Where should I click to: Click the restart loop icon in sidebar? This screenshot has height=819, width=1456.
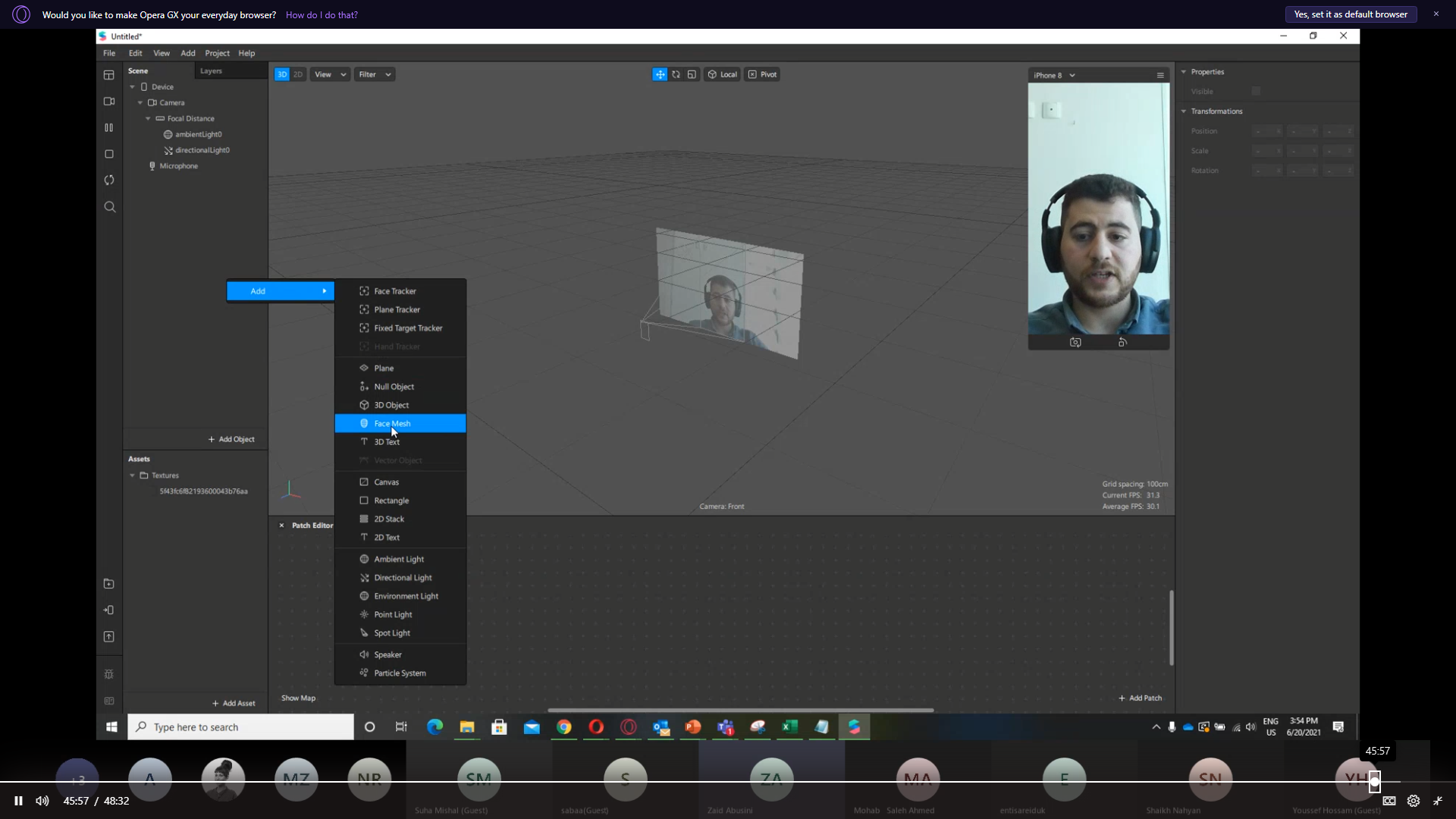(x=109, y=180)
